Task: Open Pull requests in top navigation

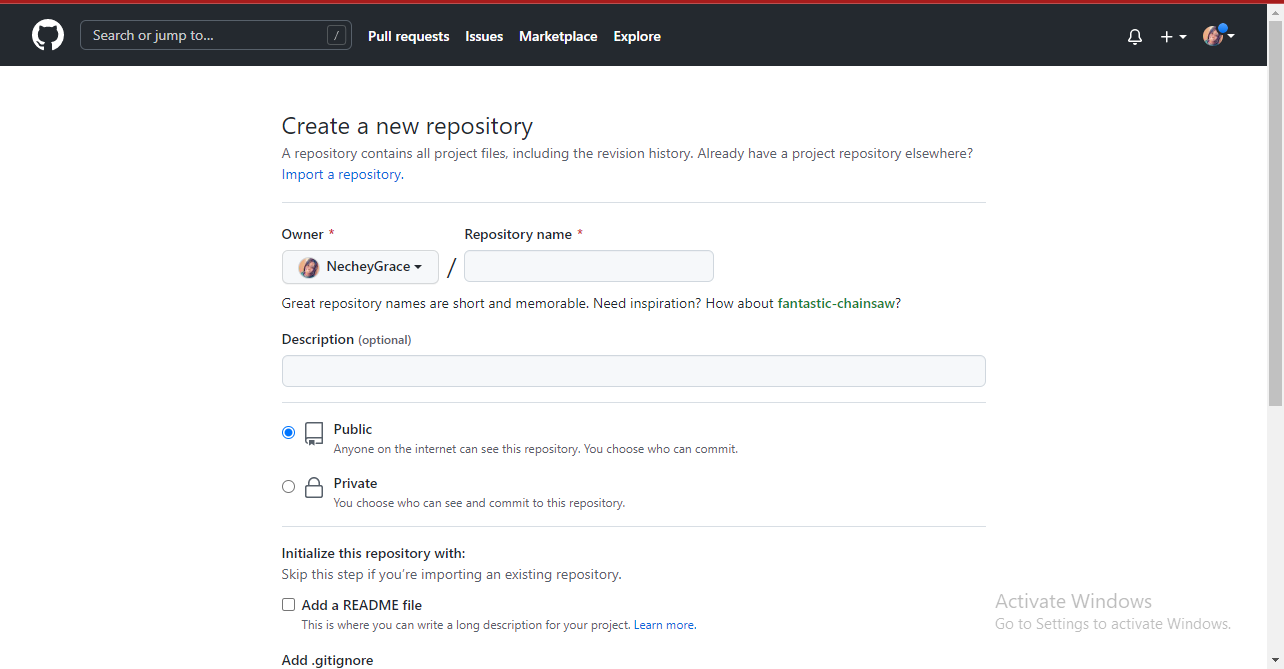Action: [x=408, y=36]
